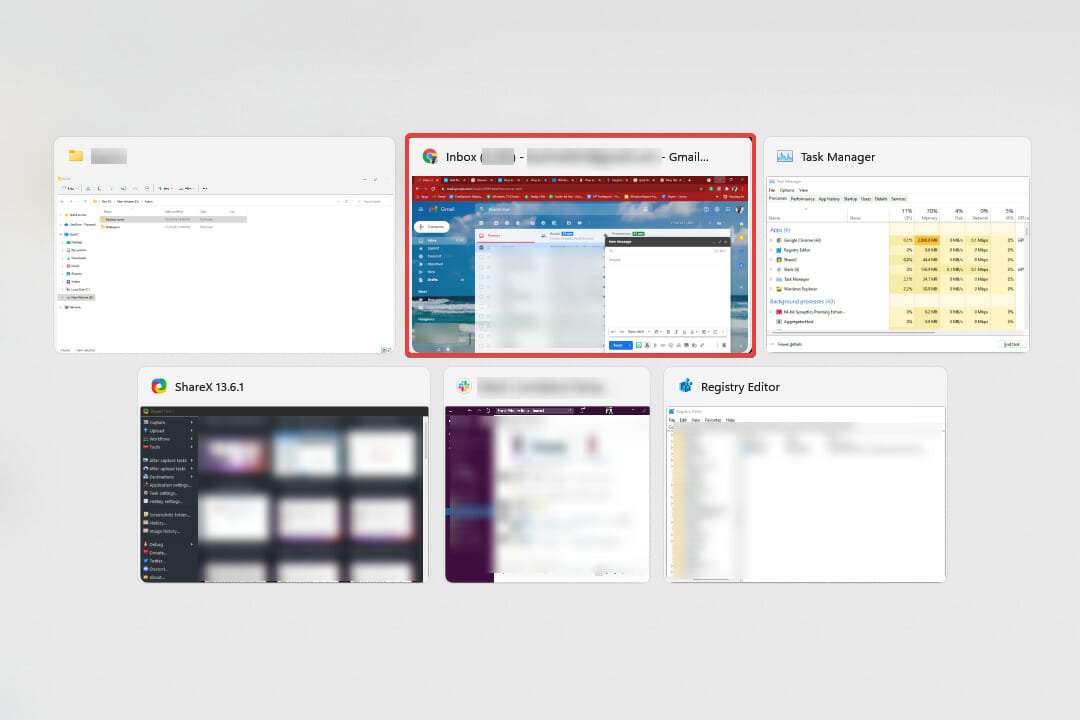Open the Registry Editor window thumbnail
The width and height of the screenshot is (1080, 720).
click(x=805, y=475)
